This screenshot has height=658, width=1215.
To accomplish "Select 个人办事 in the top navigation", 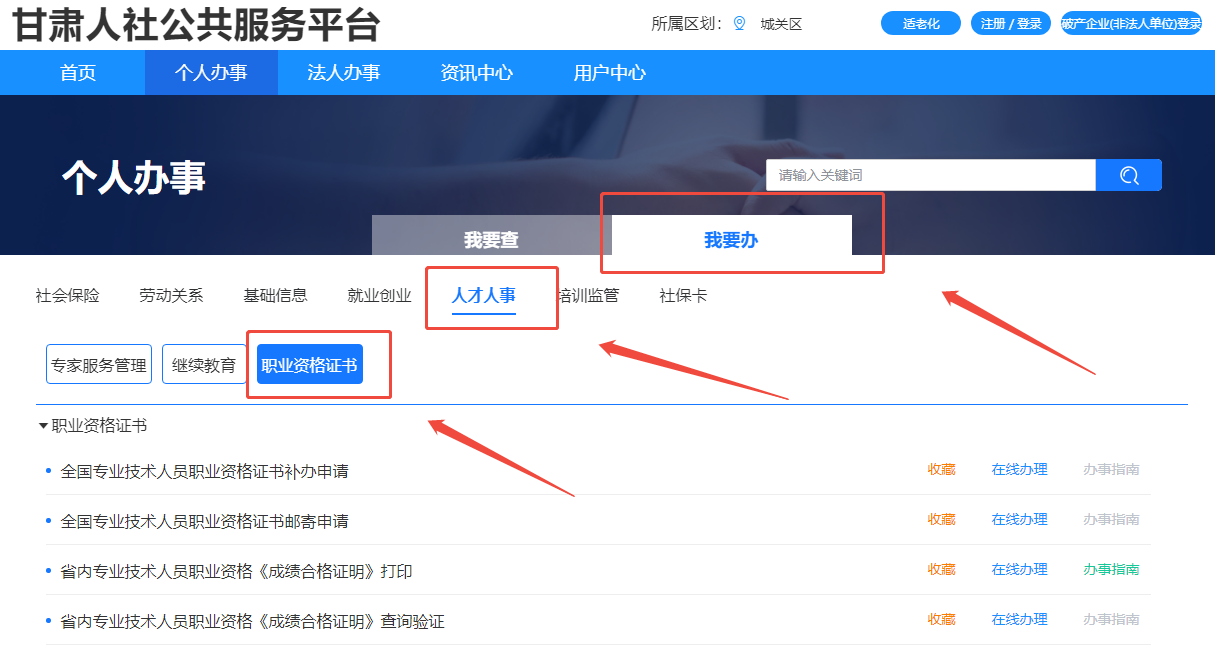I will (211, 72).
